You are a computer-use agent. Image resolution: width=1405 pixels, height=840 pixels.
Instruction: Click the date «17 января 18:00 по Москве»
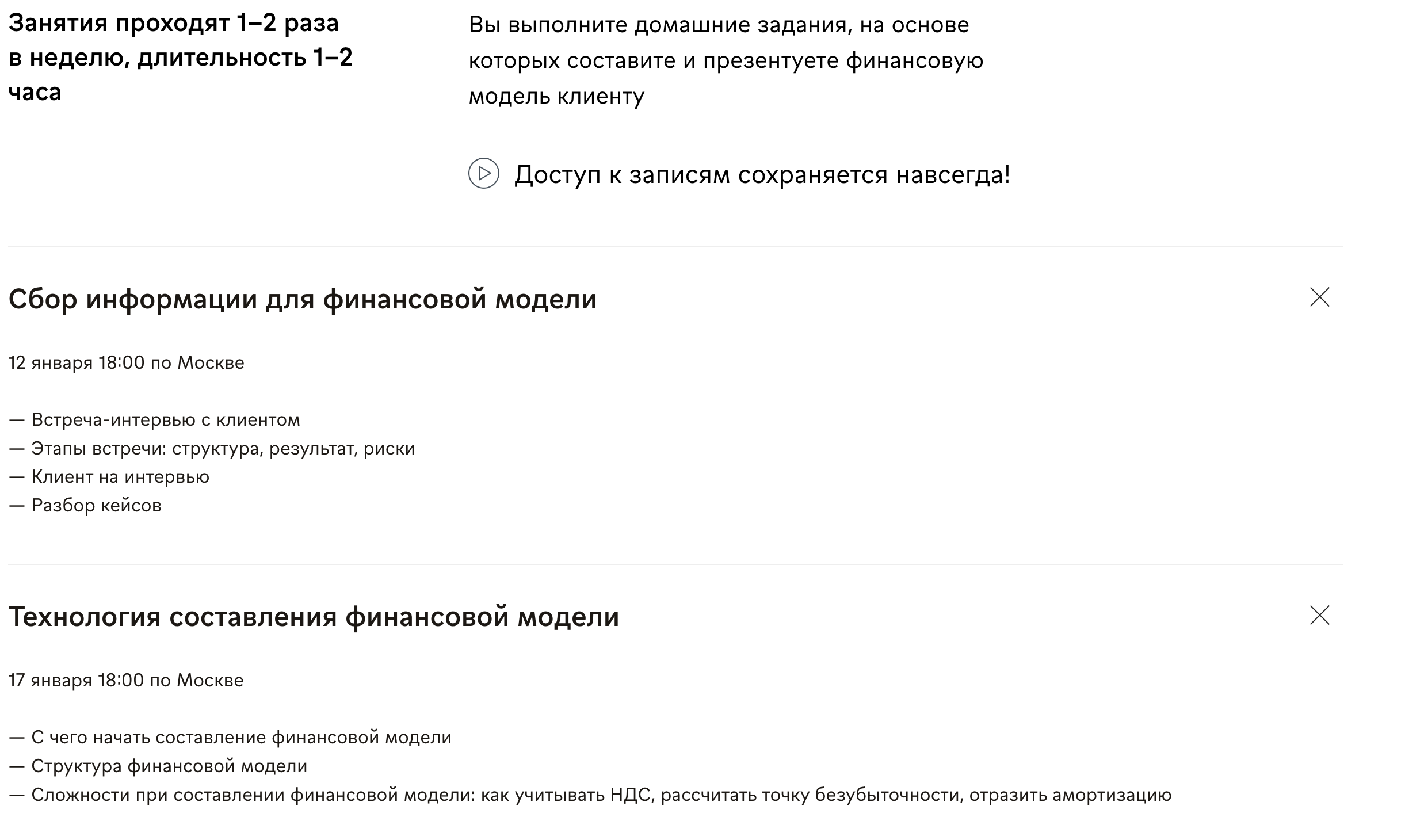pos(126,681)
